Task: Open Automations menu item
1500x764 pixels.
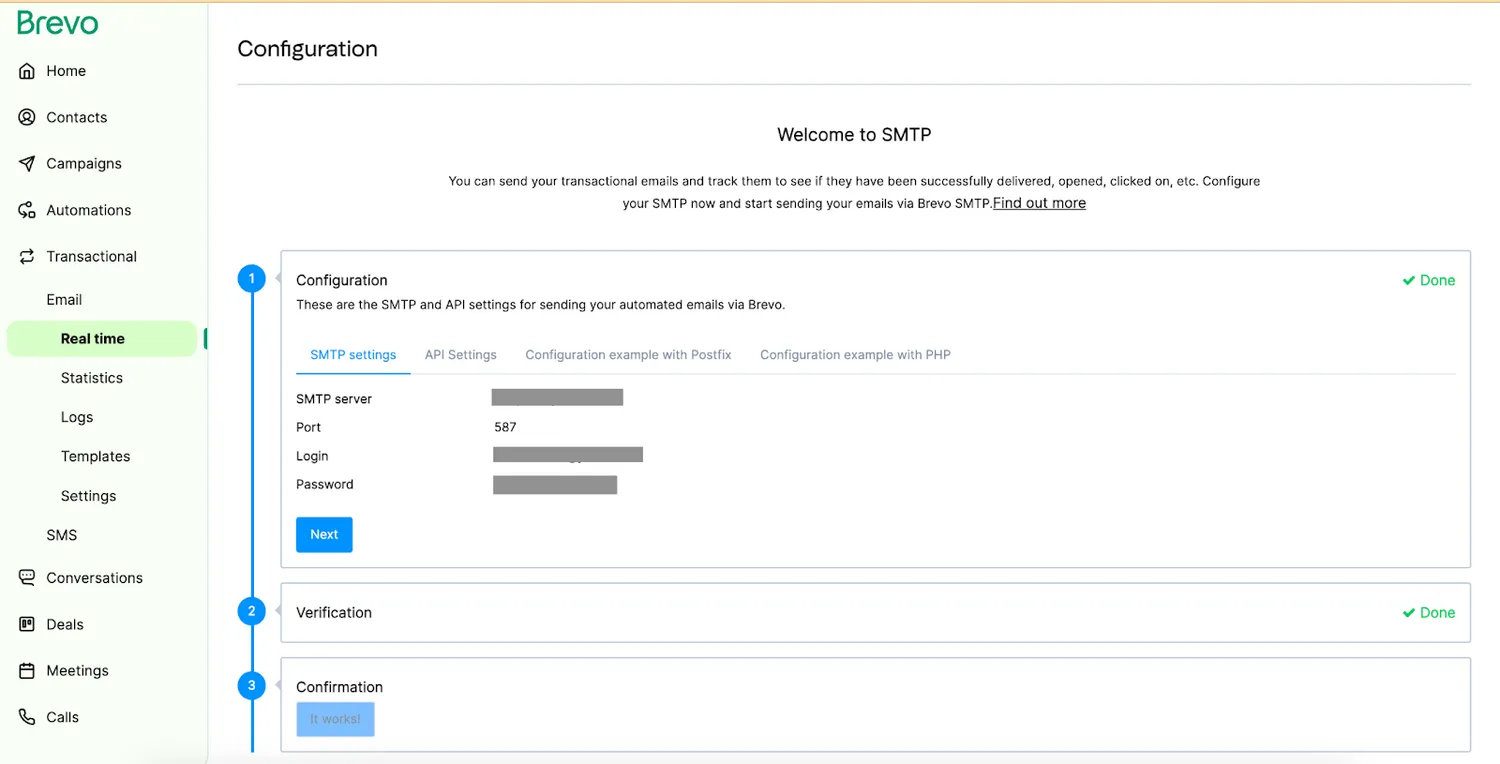Action: 89,210
